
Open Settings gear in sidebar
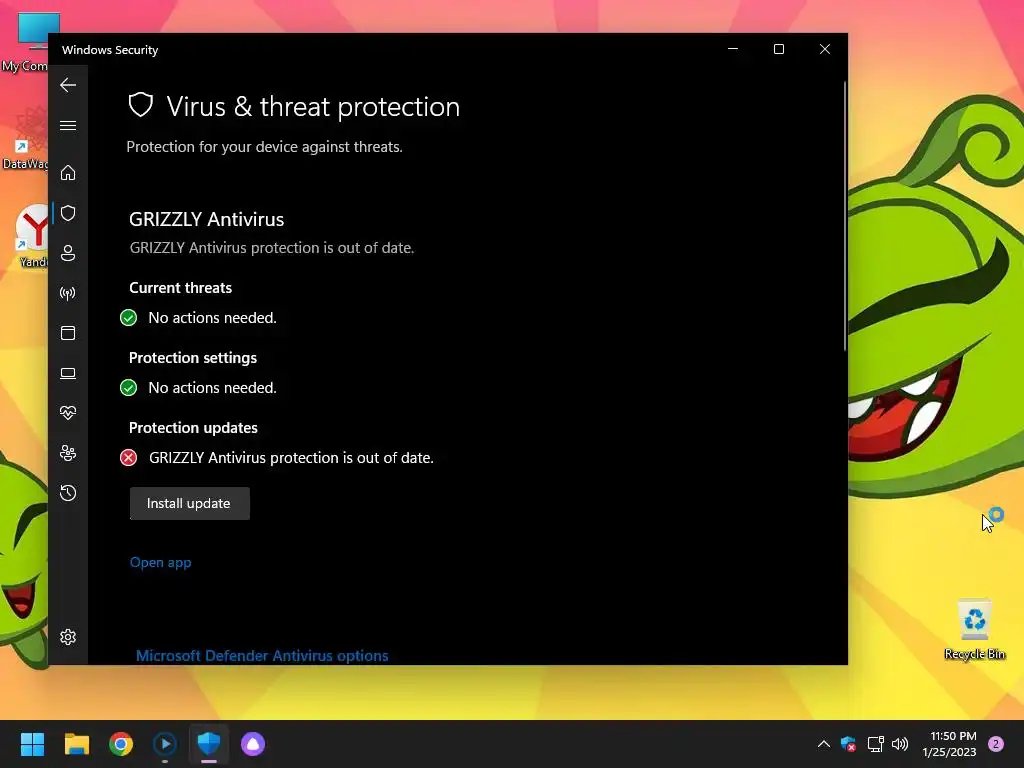[x=68, y=637]
